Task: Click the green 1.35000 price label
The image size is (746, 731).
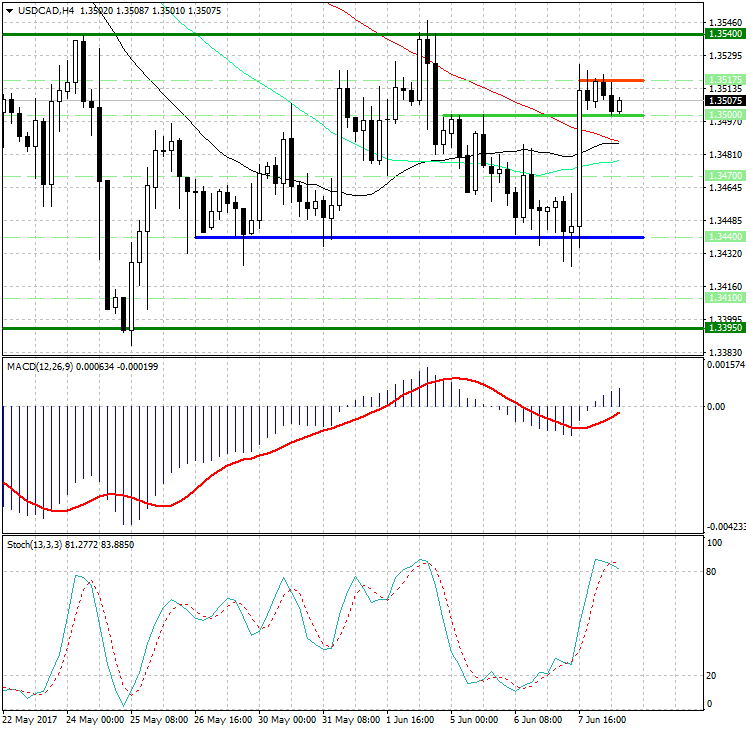Action: click(x=724, y=116)
